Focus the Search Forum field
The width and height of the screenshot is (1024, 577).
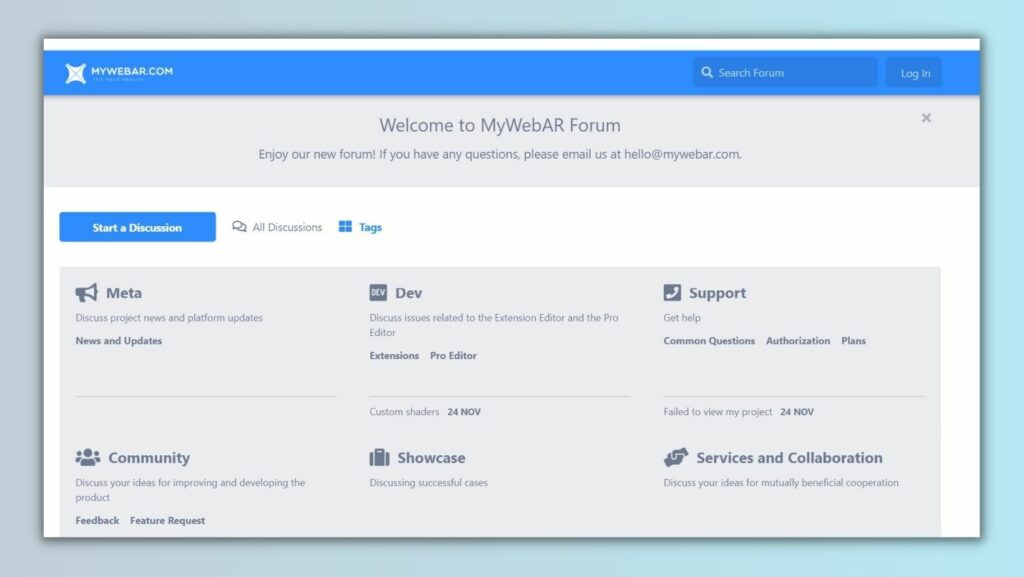pyautogui.click(x=790, y=73)
